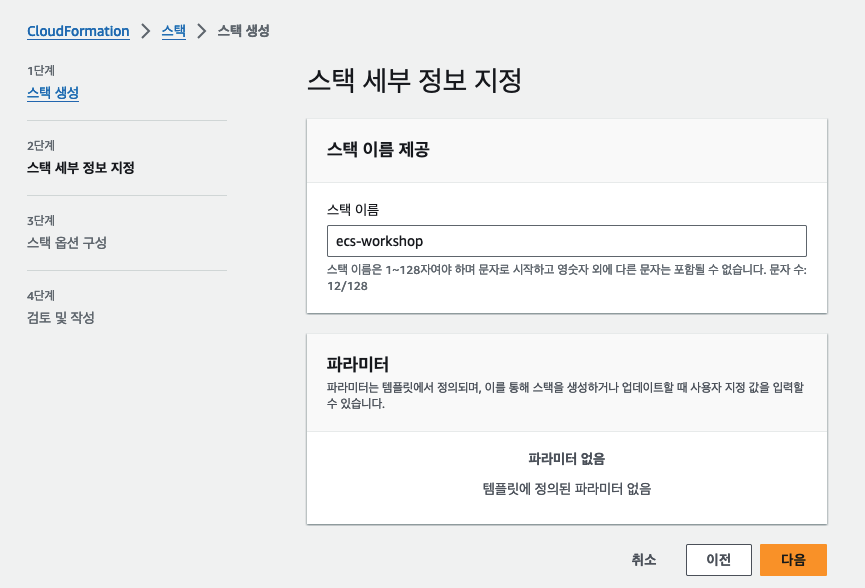Viewport: 865px width, 588px height.
Task: Select the 스택 생성 breadcrumb text
Action: [243, 31]
